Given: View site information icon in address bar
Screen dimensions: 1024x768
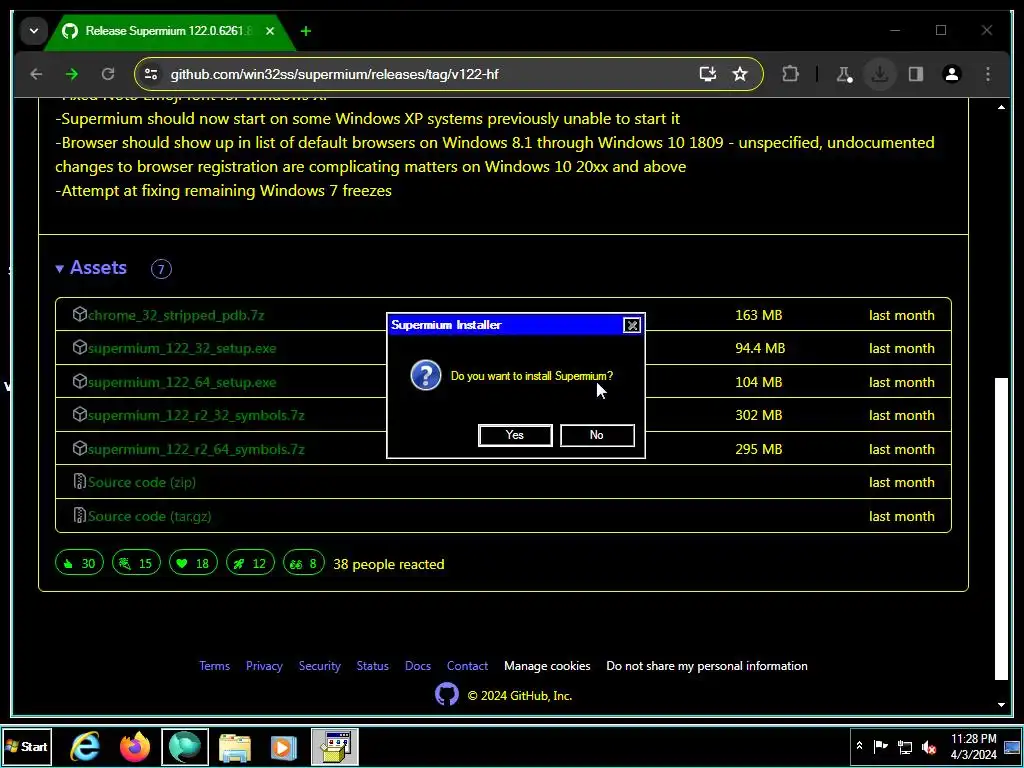Looking at the screenshot, I should coord(151,74).
